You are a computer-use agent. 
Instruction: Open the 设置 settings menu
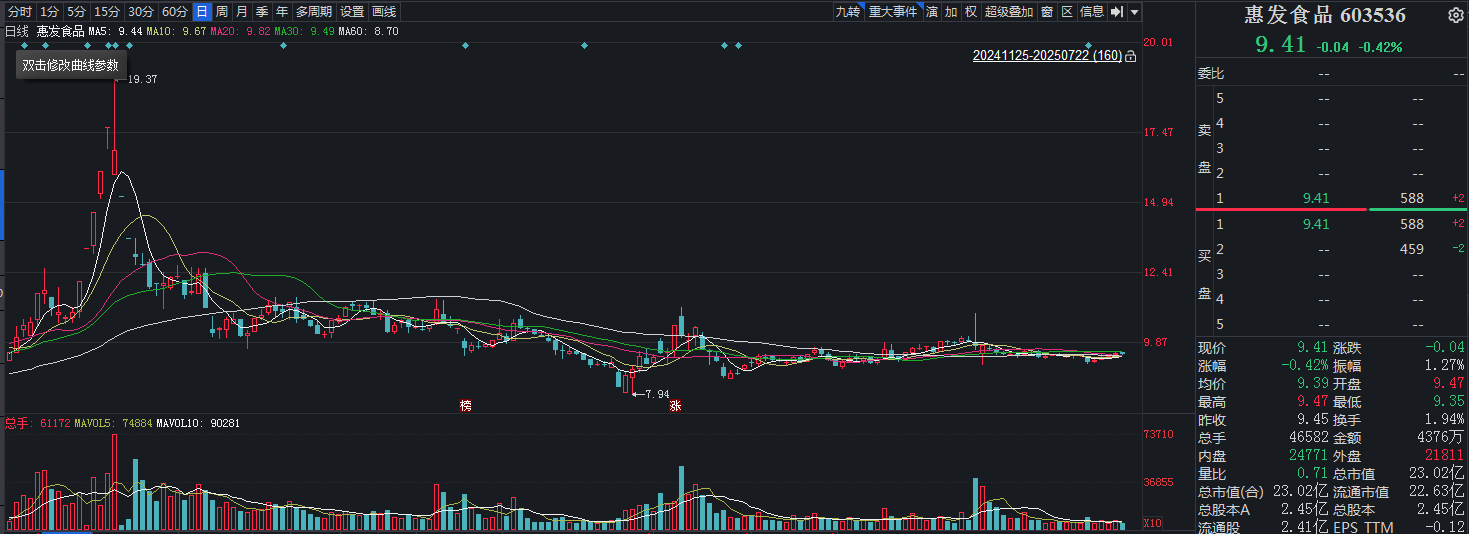pyautogui.click(x=351, y=12)
